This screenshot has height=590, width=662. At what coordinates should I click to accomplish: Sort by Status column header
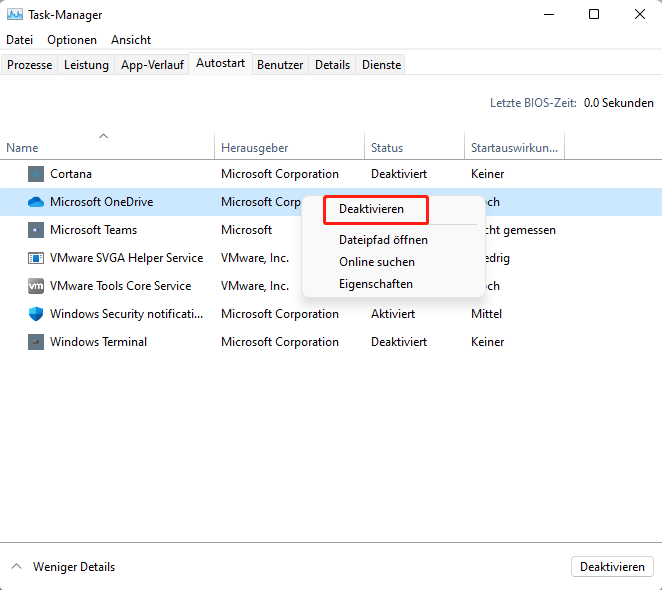point(387,148)
